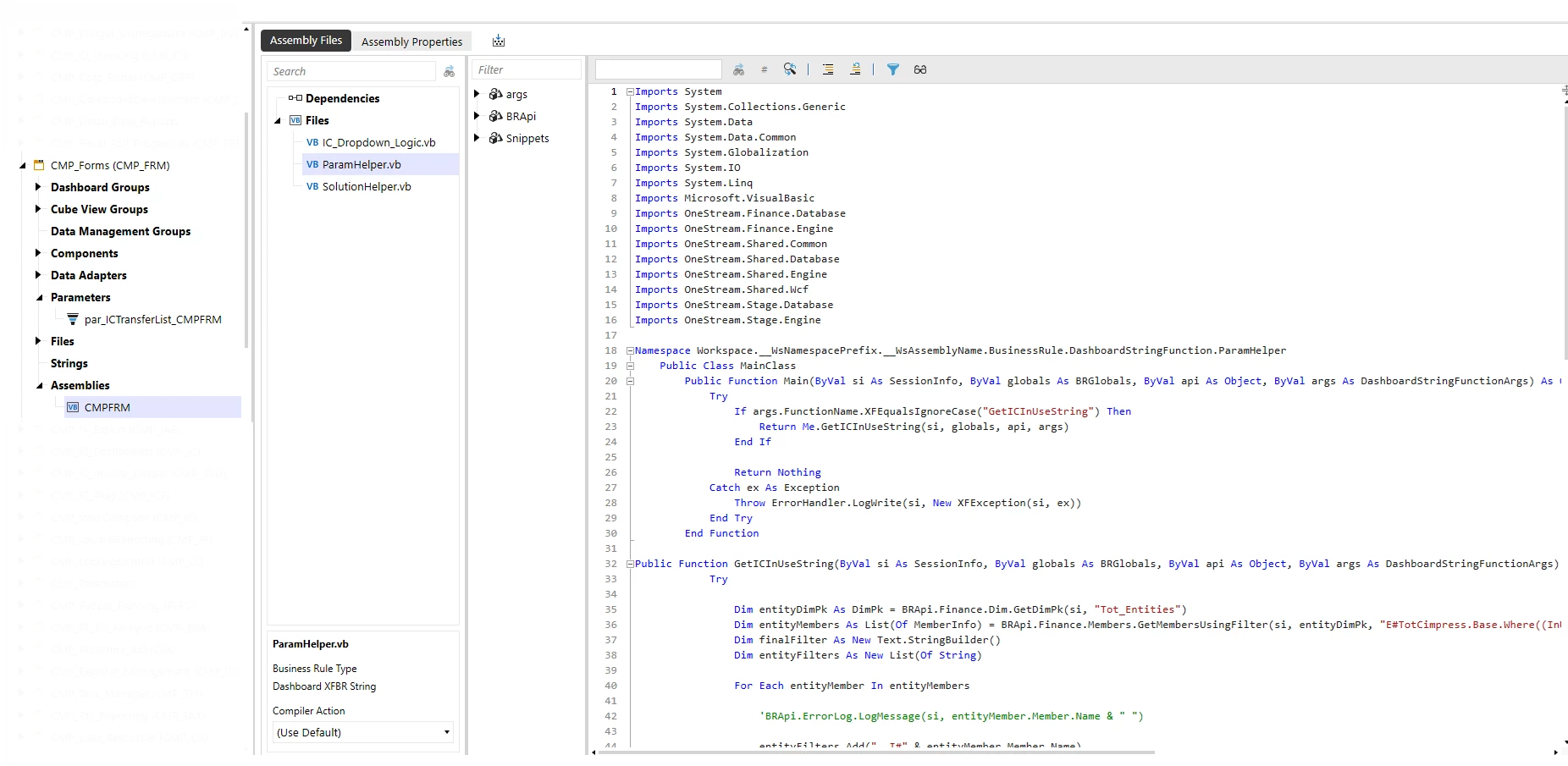The image size is (1568, 766).
Task: Open the SolutionHelper.vb file
Action: point(367,186)
